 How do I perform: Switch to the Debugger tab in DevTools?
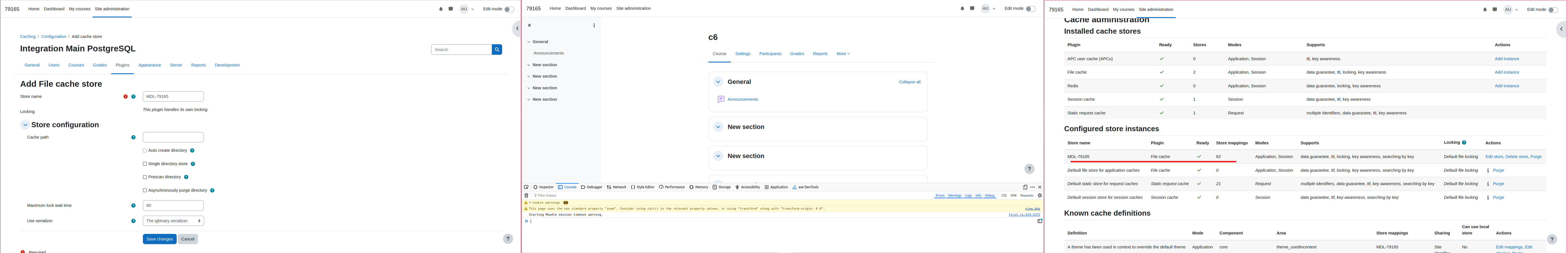click(592, 187)
